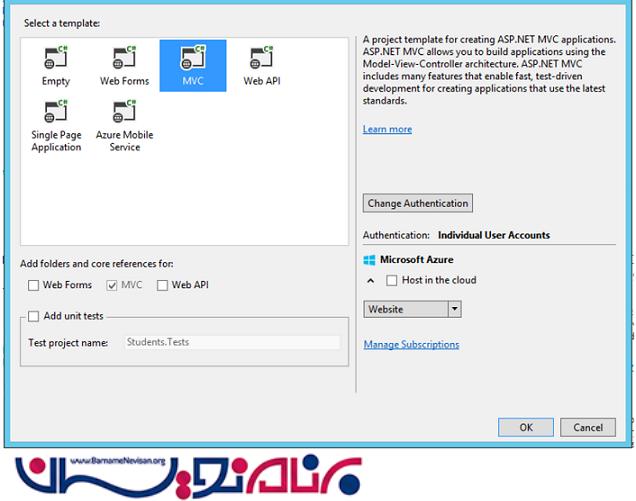Open the Website dropdown list
The width and height of the screenshot is (636, 501).
tap(412, 309)
